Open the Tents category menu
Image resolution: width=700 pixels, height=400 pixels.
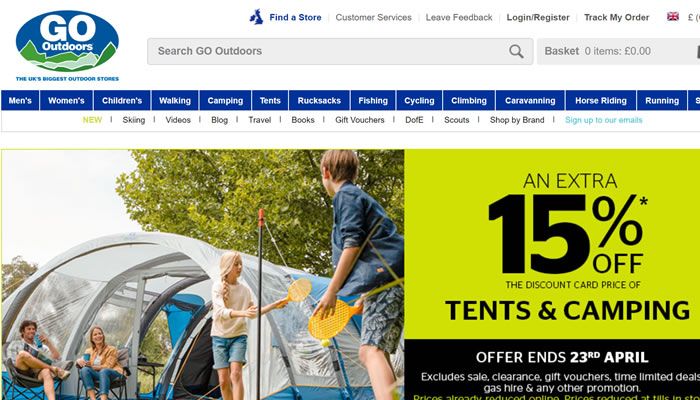pos(270,100)
